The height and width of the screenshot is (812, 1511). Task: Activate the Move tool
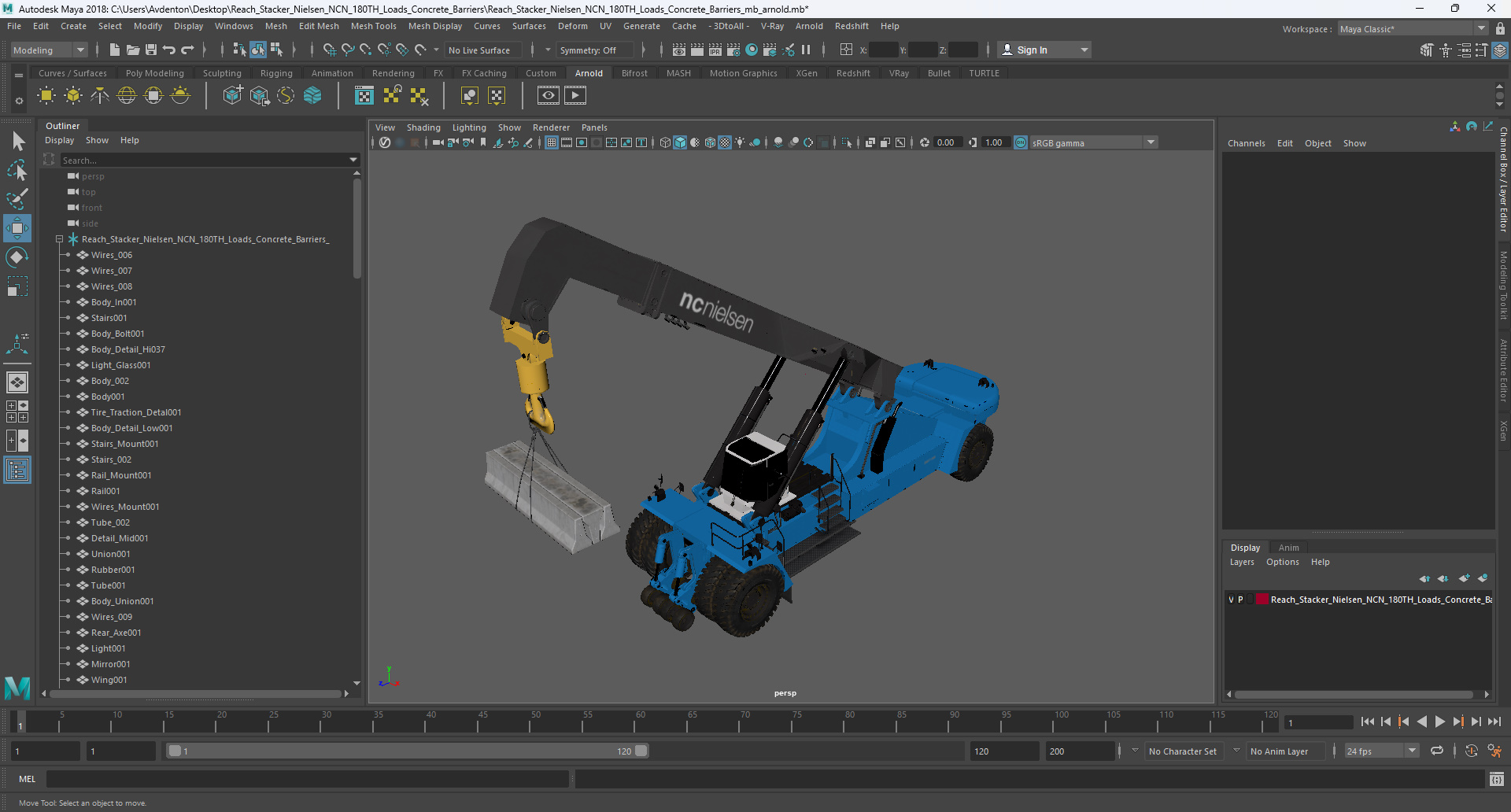(17, 228)
